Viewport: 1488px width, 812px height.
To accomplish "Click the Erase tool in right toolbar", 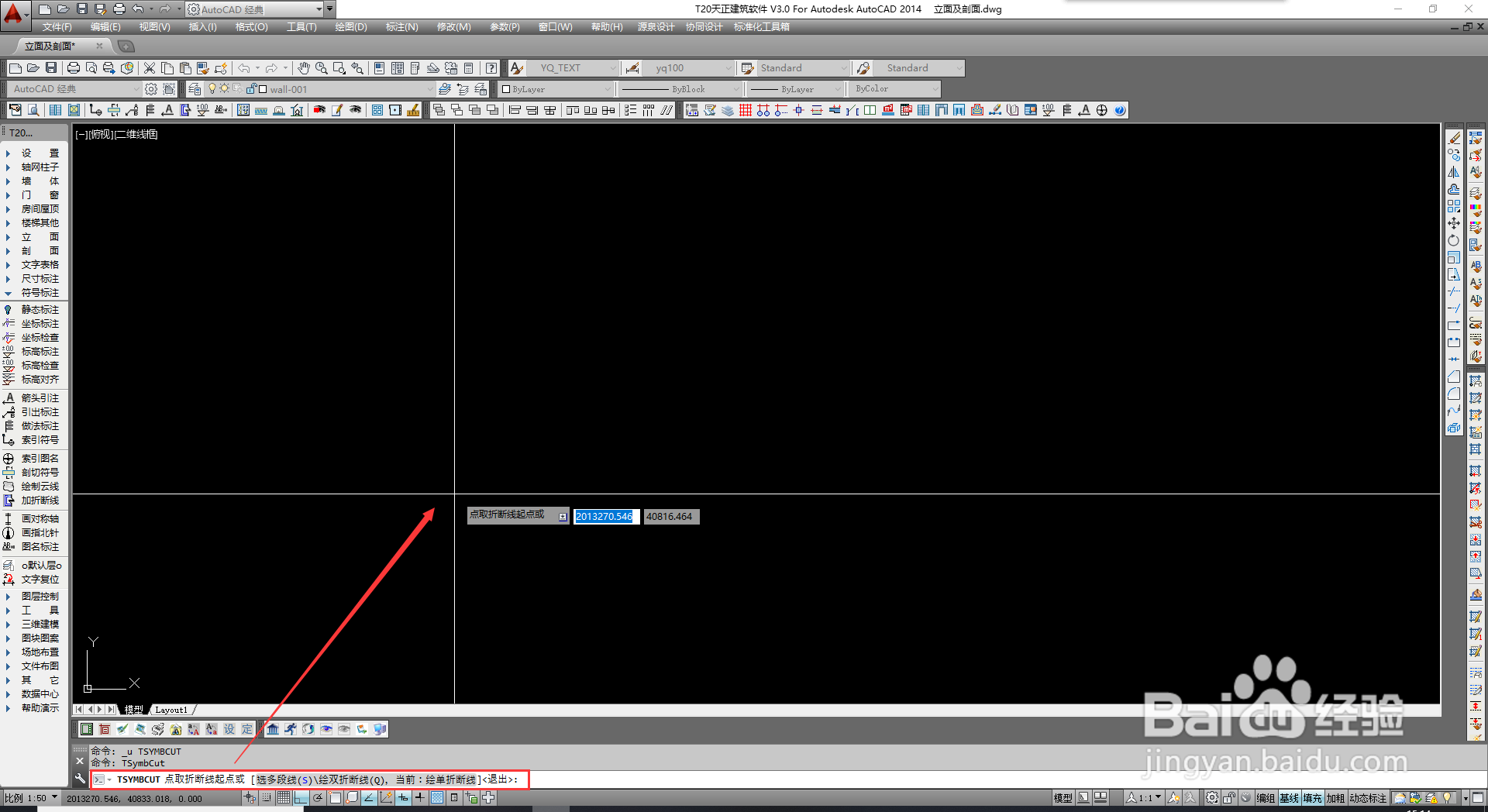I will click(1454, 138).
